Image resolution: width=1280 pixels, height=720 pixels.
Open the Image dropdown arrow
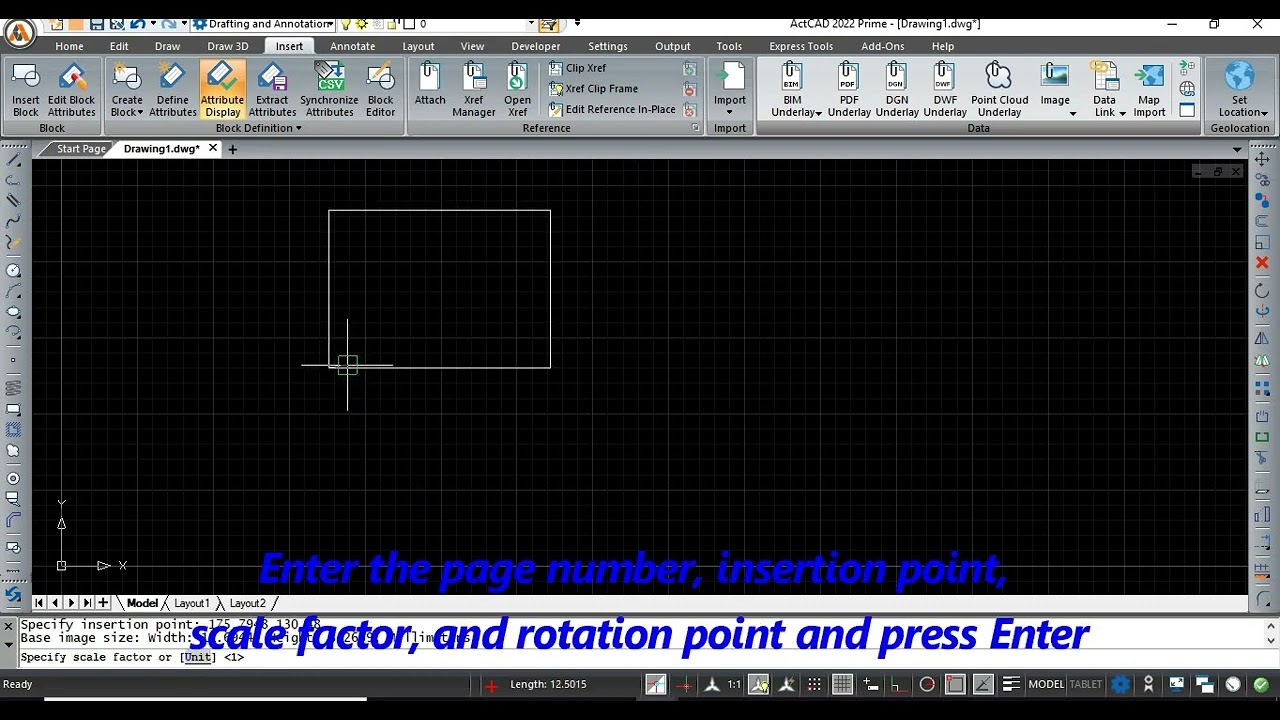point(1073,113)
